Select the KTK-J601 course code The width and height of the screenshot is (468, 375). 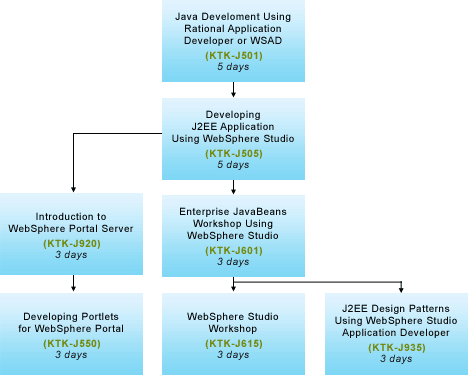coord(234,251)
